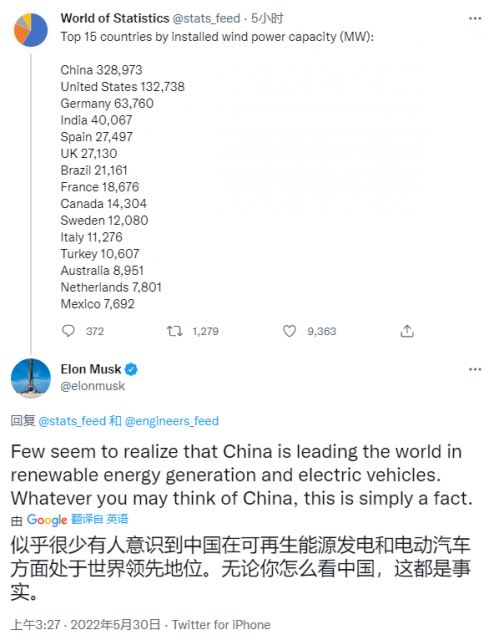Screen dimensions: 494x640
Task: Open World of Statistics pie chart avatar
Action: coord(31,30)
